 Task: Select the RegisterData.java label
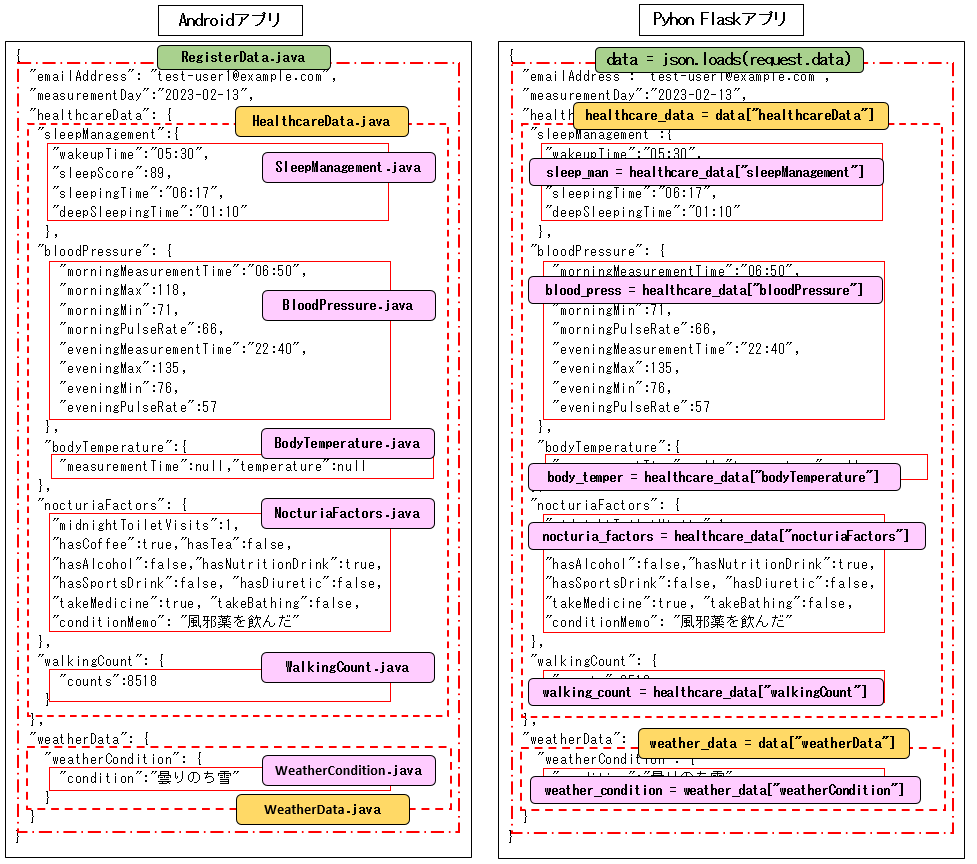pos(244,57)
